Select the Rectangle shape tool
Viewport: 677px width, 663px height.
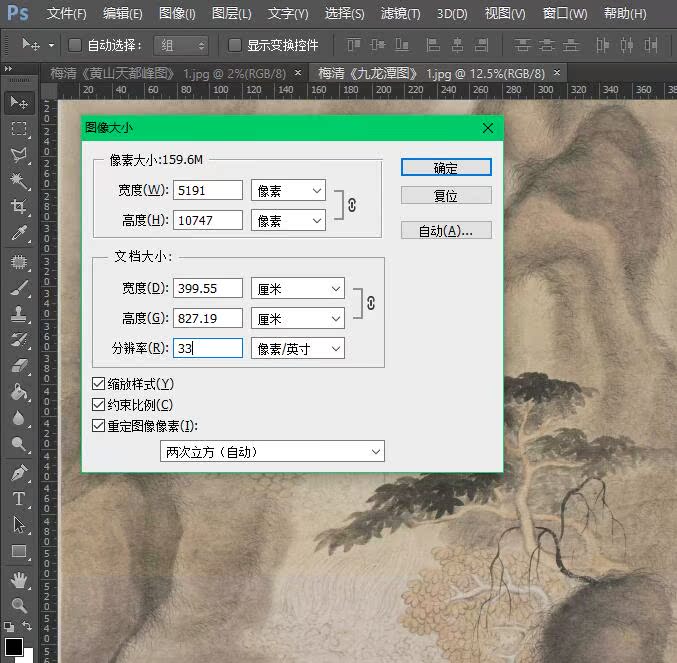(x=19, y=551)
